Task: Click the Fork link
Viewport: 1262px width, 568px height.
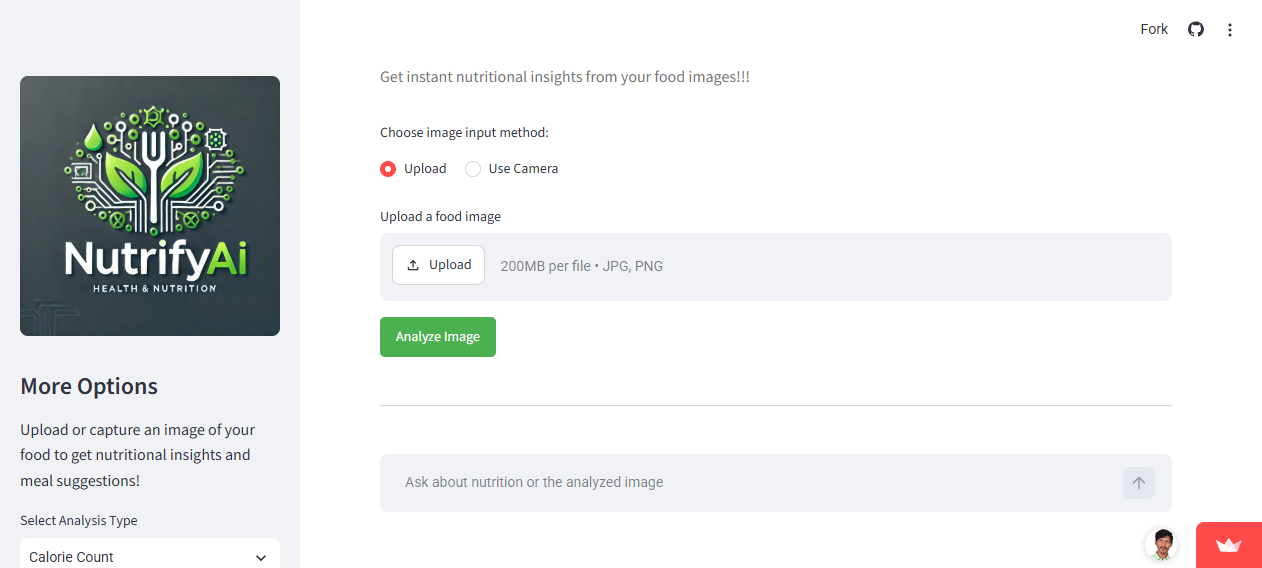Action: (1154, 29)
